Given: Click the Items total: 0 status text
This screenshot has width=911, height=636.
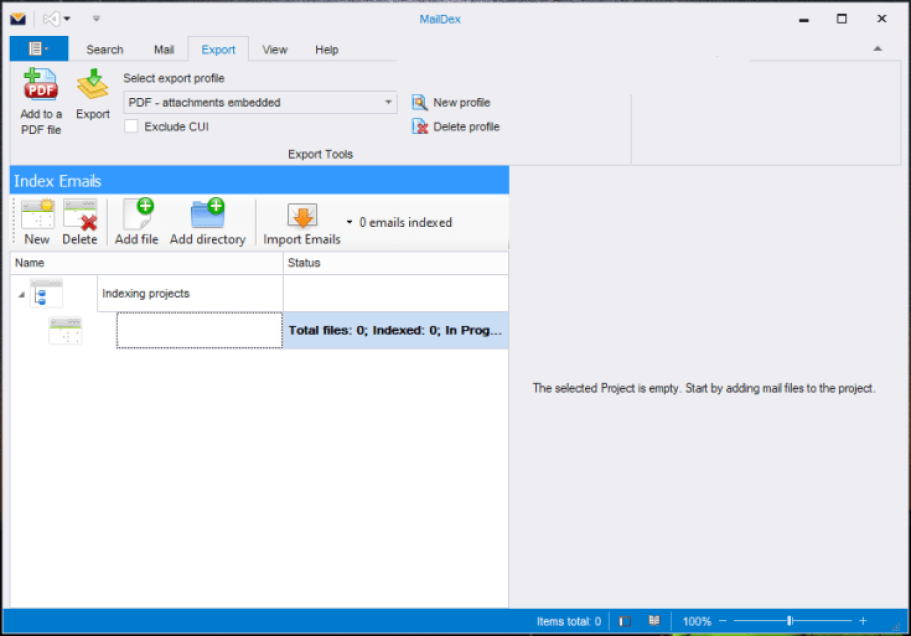Looking at the screenshot, I should pos(568,621).
